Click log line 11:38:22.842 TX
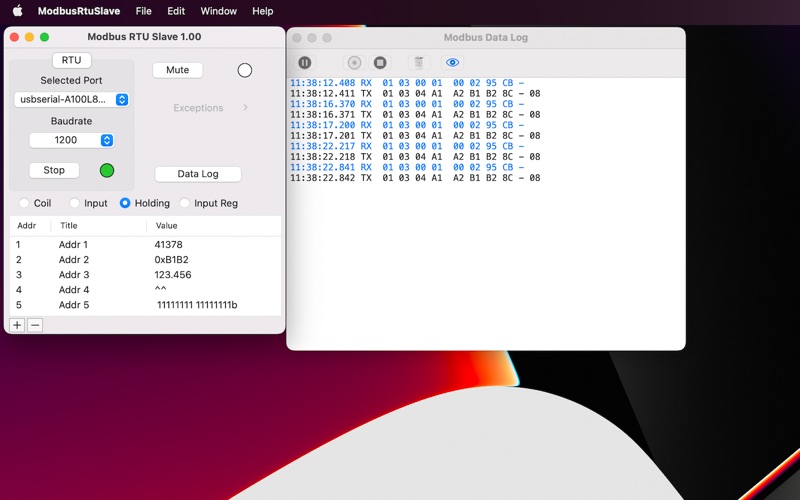Screen dimensions: 800x500 (x=415, y=178)
